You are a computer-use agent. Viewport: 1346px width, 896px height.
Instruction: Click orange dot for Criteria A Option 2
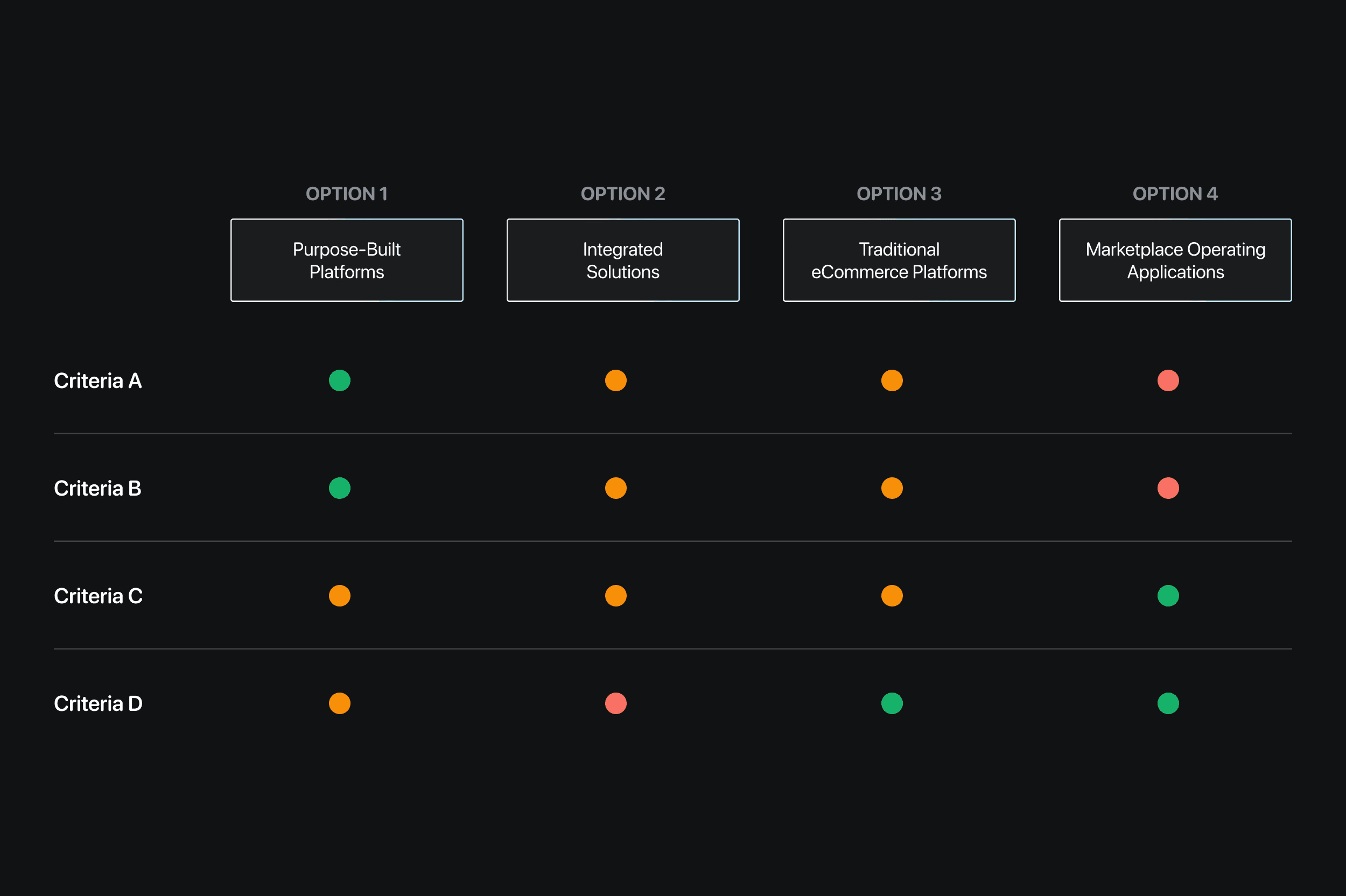point(615,380)
